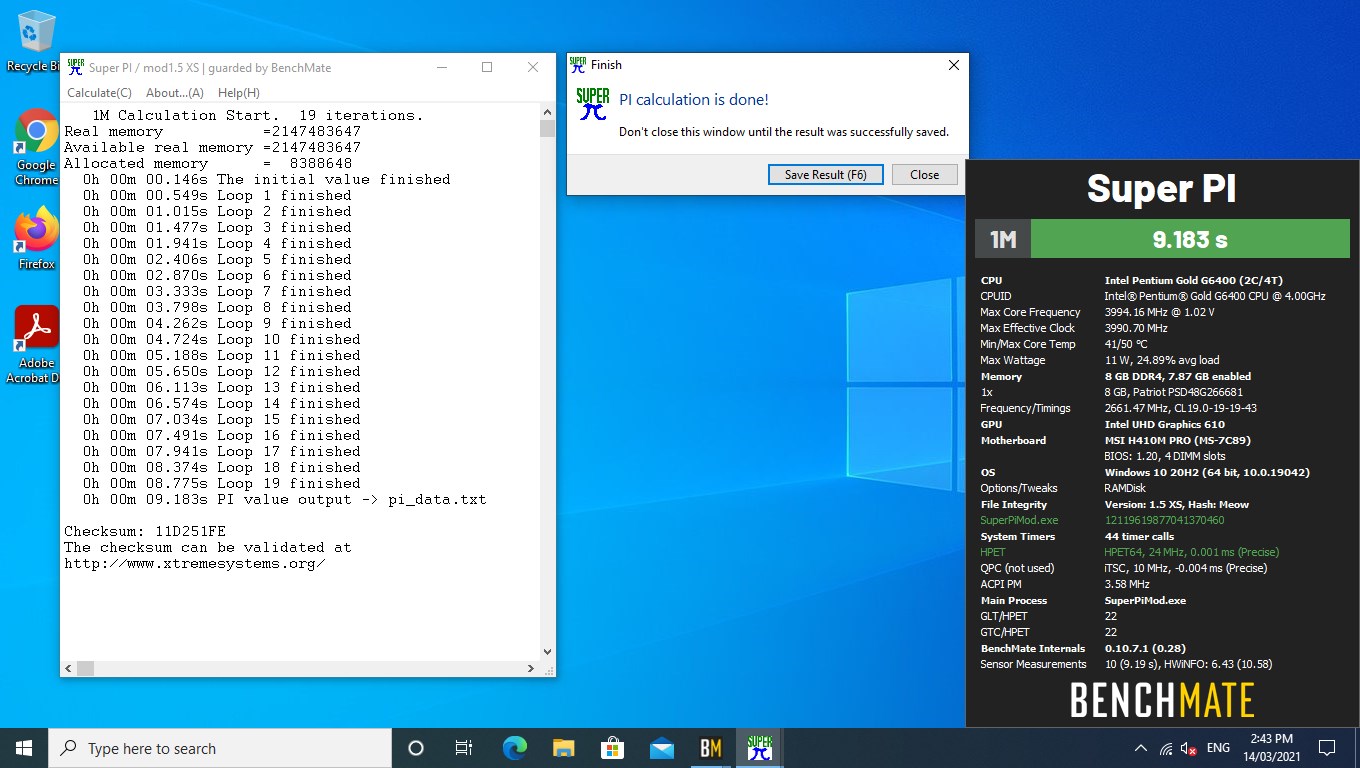Screen dimensions: 1360x768
Task: Launch Microsoft Edge from the taskbar
Action: [514, 748]
